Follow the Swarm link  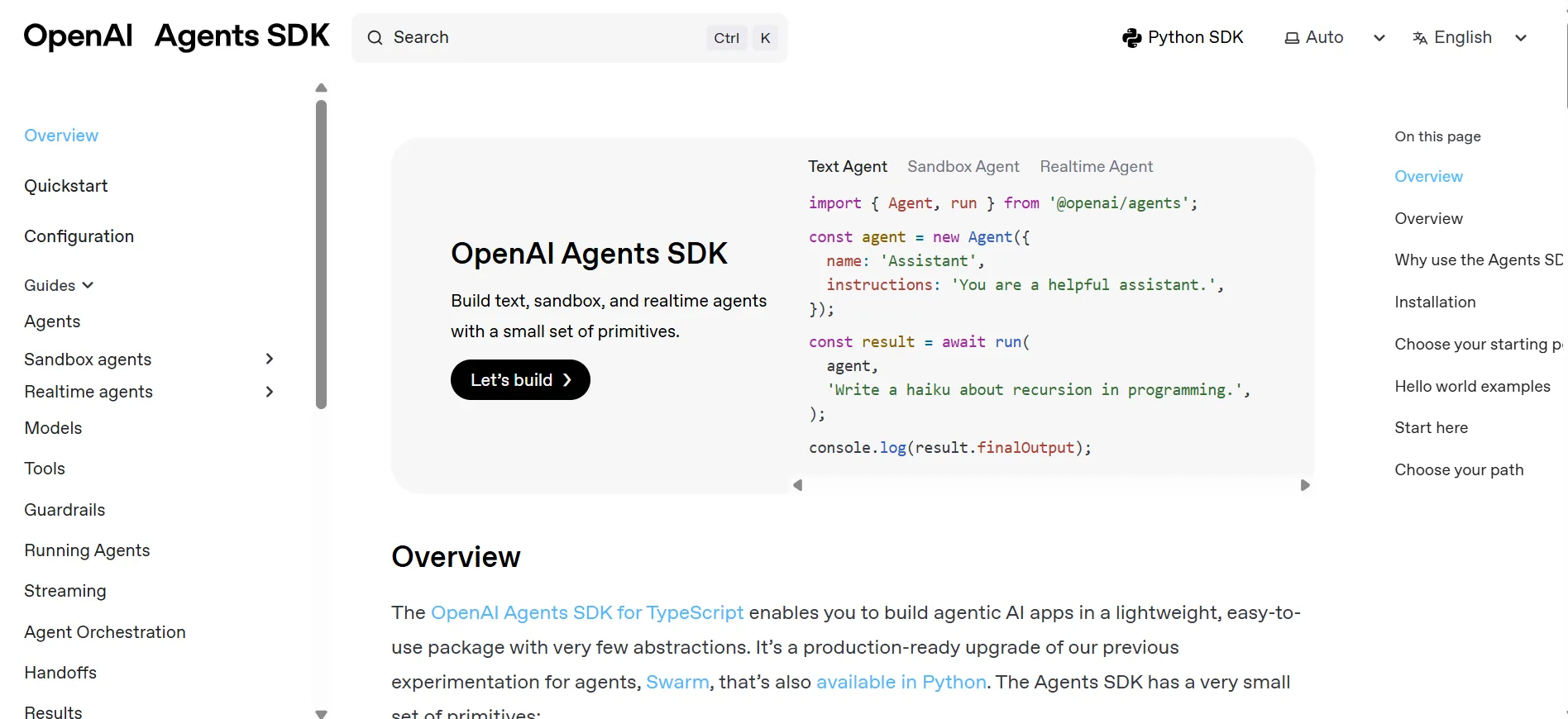(677, 682)
